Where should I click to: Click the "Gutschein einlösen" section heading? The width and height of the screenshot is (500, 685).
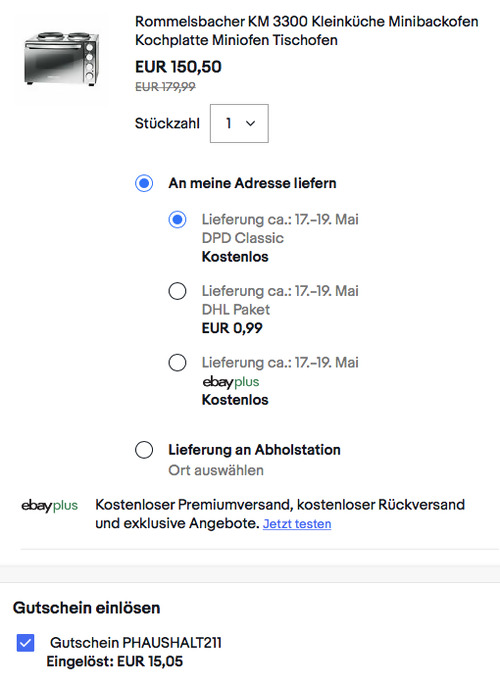click(x=86, y=608)
